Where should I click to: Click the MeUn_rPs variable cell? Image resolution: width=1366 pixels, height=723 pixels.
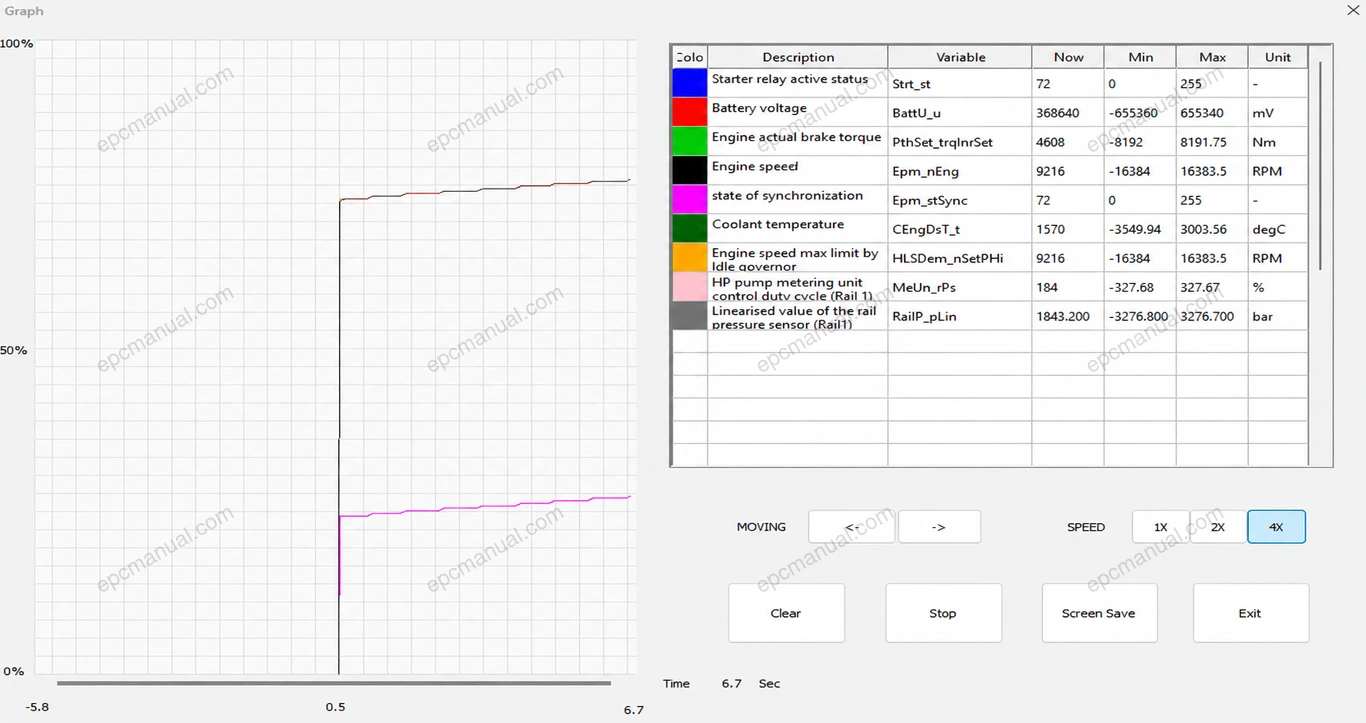click(x=960, y=286)
